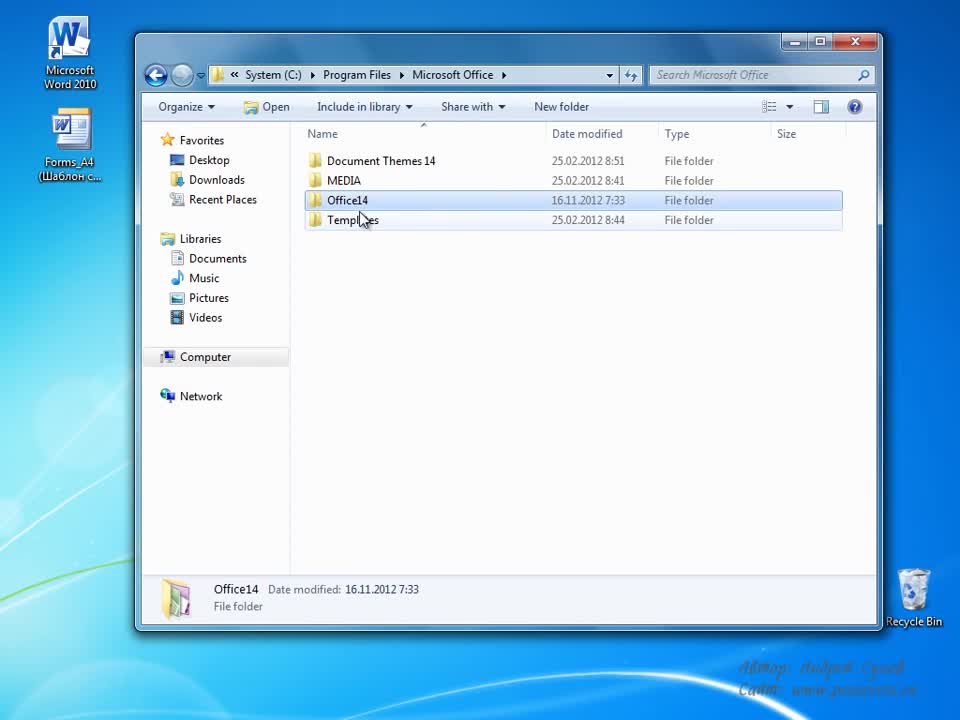Select the Forms_A4 desktop document icon

tap(70, 145)
